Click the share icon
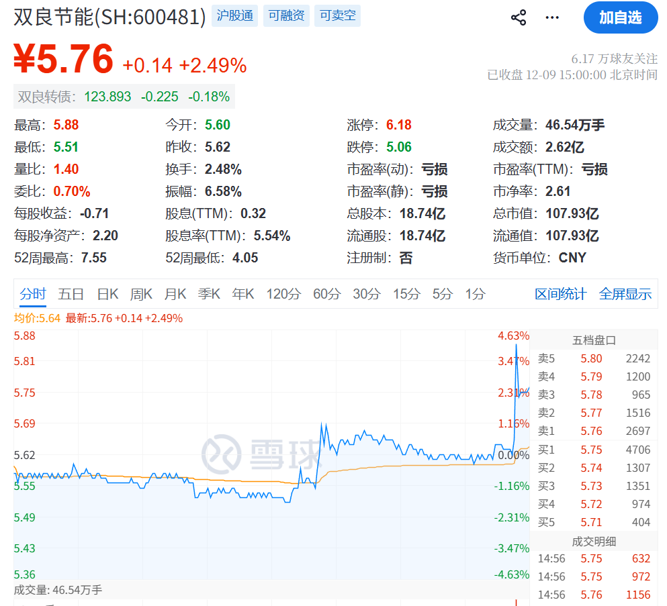 (x=518, y=17)
